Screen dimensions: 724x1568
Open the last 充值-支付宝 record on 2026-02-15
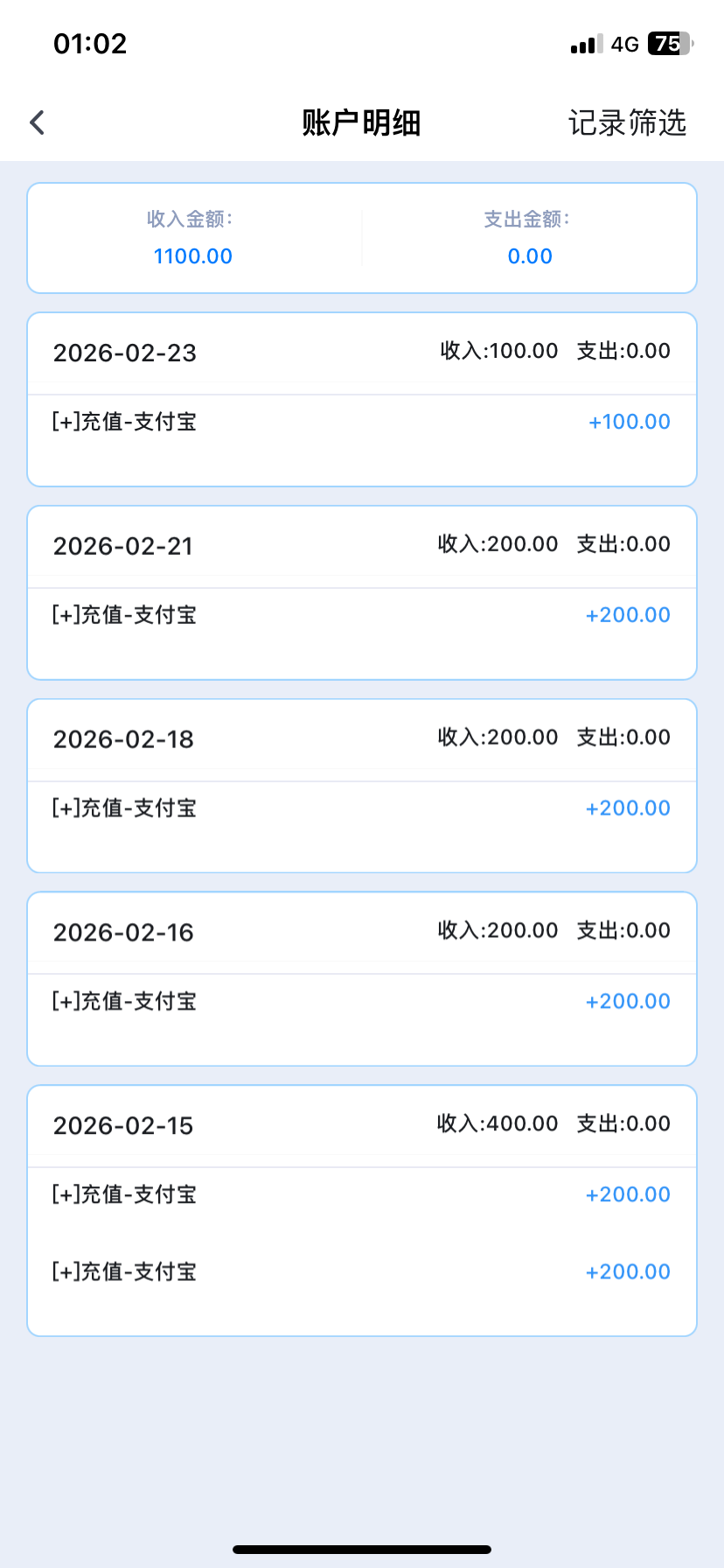[x=361, y=1272]
